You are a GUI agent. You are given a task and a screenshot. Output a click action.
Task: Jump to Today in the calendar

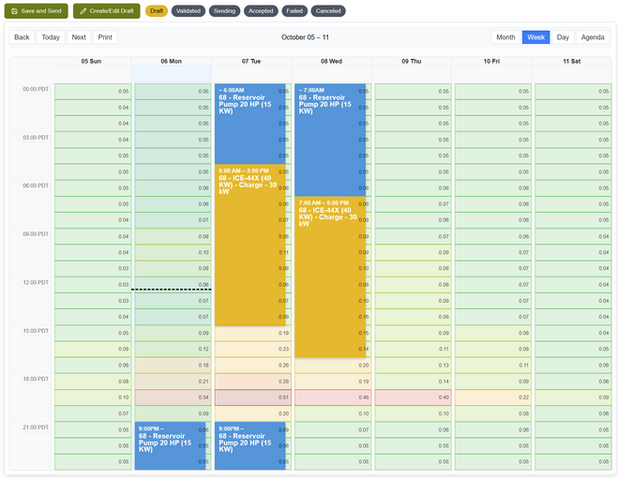pyautogui.click(x=50, y=37)
